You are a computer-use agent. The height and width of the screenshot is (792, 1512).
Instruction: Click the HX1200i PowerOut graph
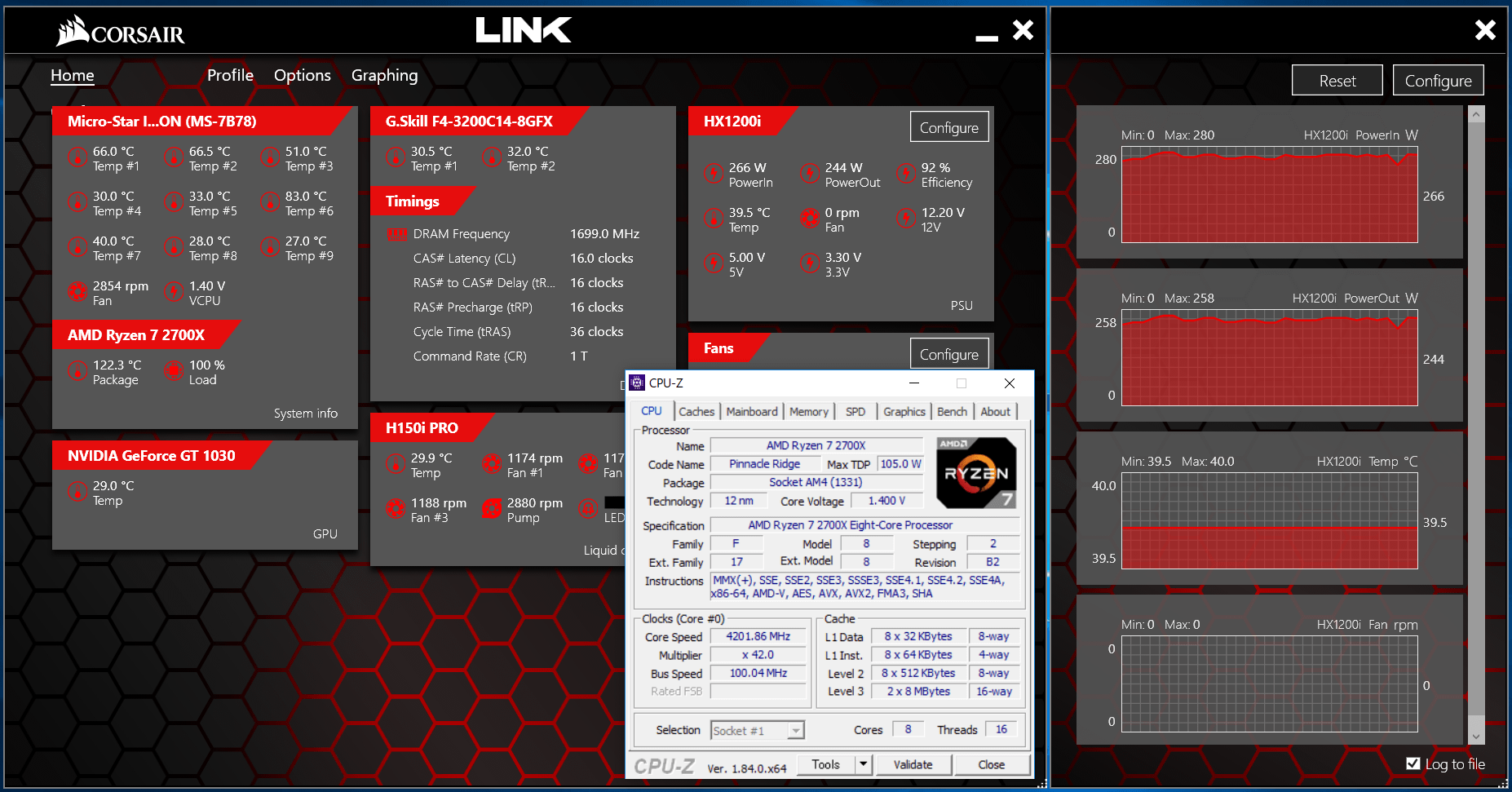click(1270, 359)
